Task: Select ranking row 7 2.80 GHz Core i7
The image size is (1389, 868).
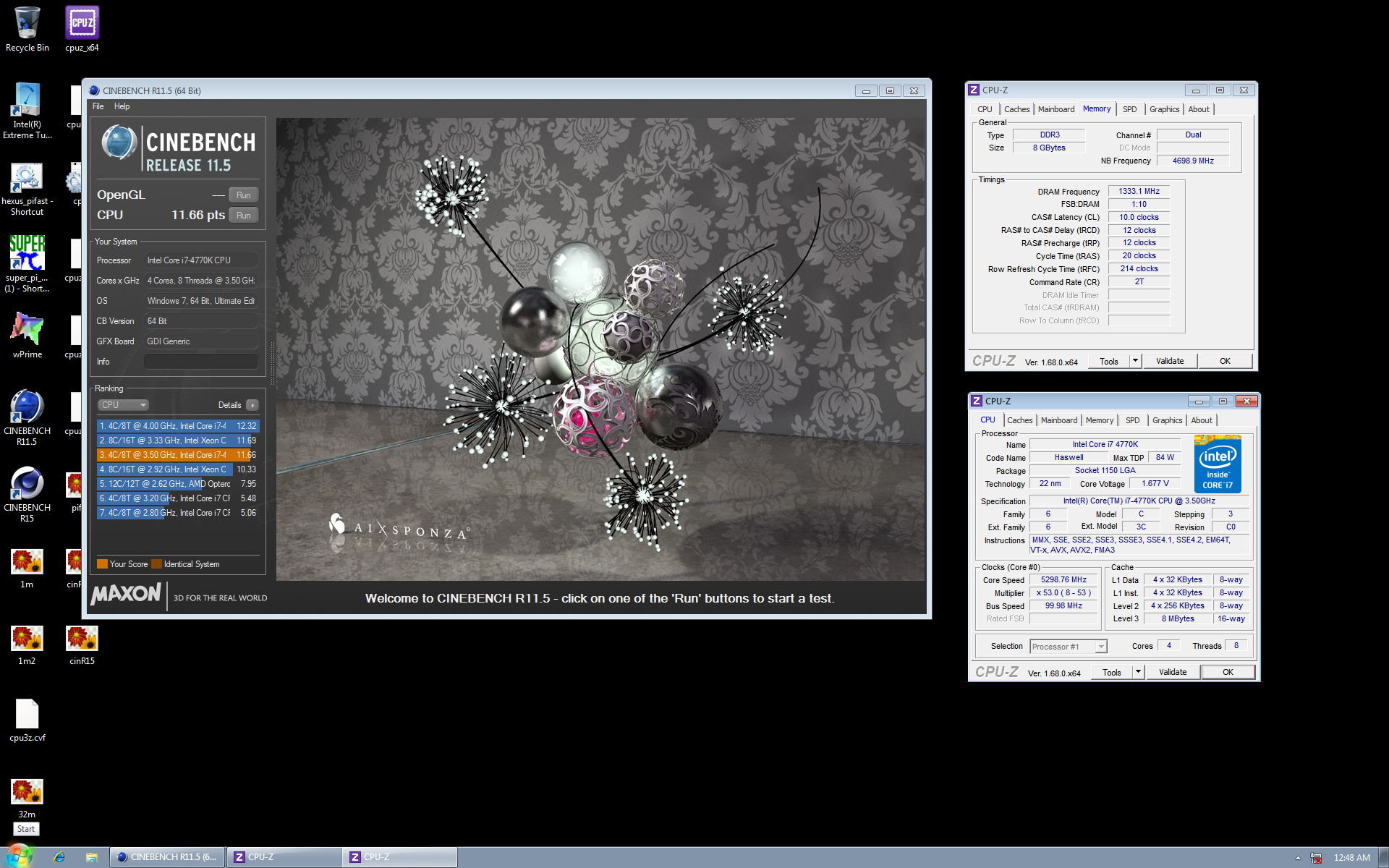Action: 177,513
